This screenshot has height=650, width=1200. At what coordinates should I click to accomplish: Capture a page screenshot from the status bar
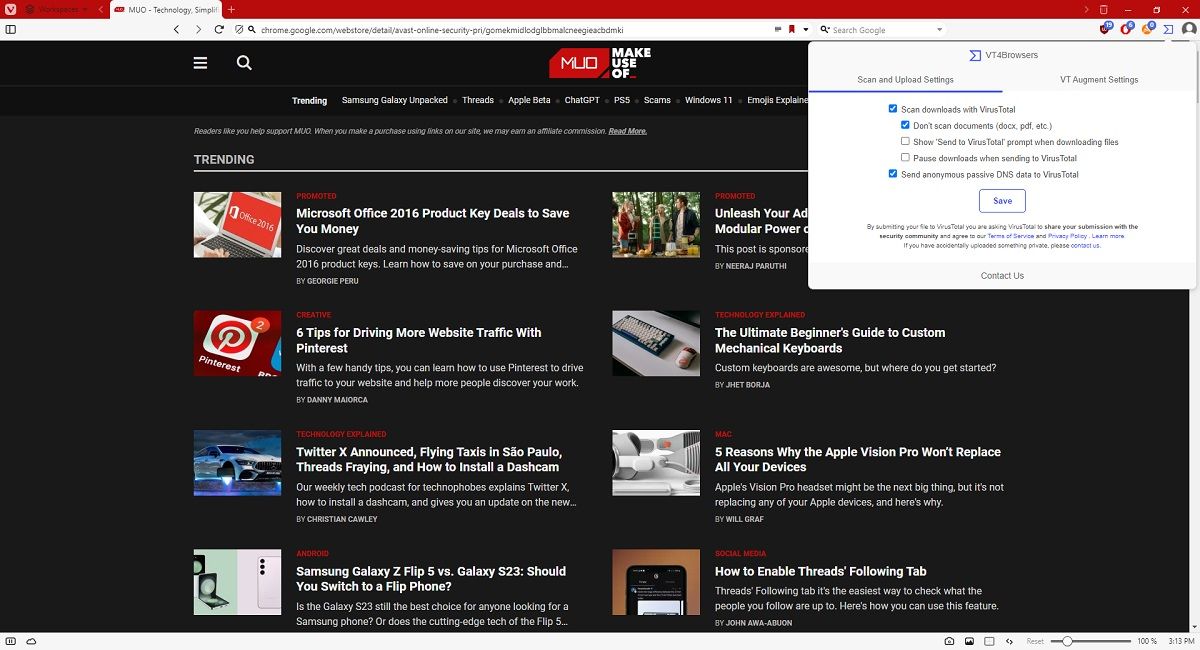(x=949, y=641)
